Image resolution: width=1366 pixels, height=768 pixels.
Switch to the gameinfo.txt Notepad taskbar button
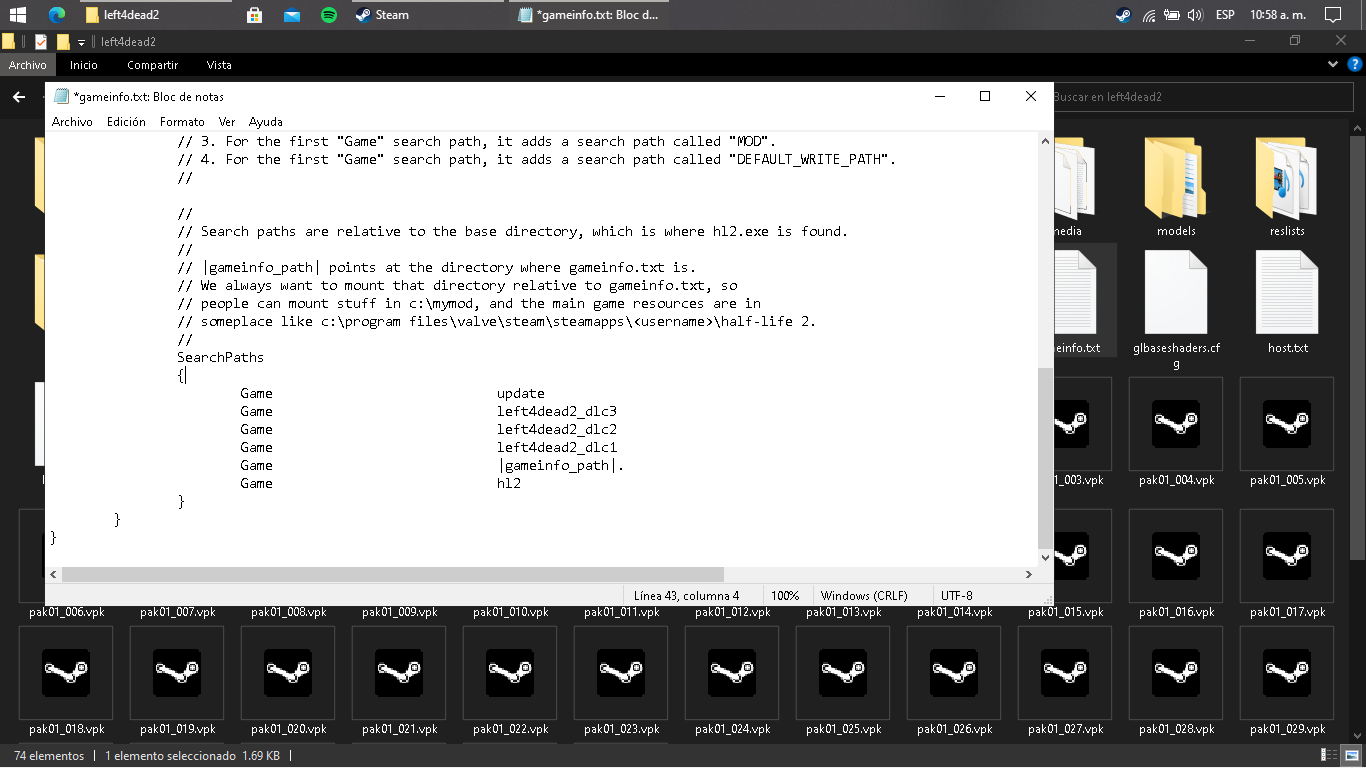[590, 15]
